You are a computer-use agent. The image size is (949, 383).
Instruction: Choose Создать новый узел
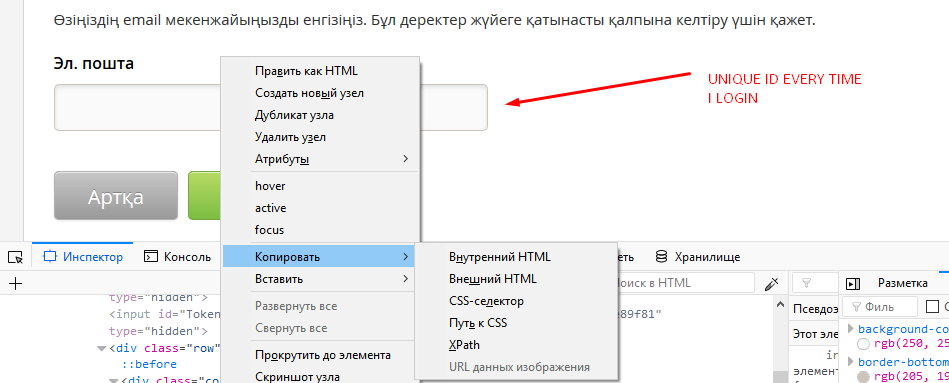click(x=321, y=93)
